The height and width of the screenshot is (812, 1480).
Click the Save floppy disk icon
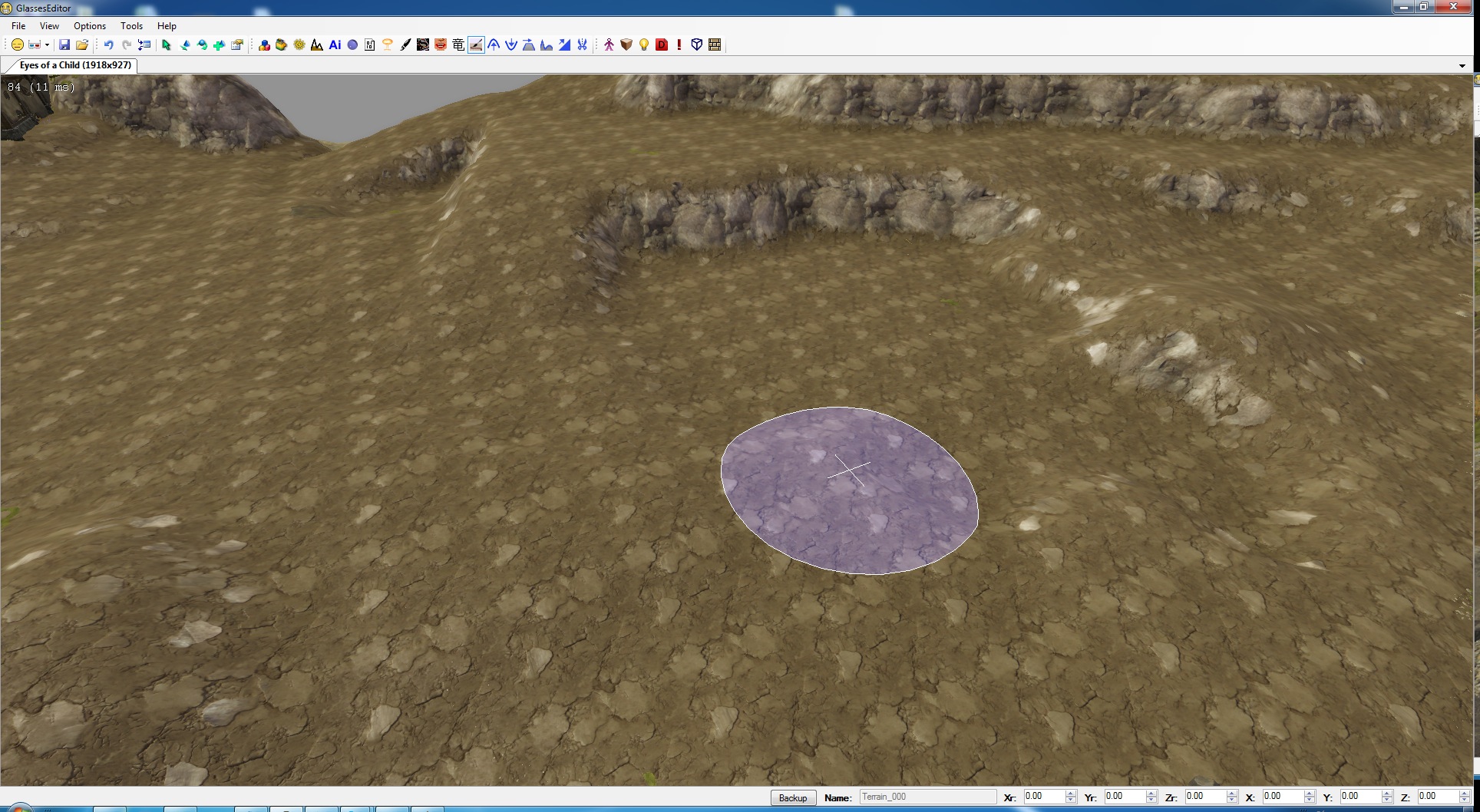[64, 45]
